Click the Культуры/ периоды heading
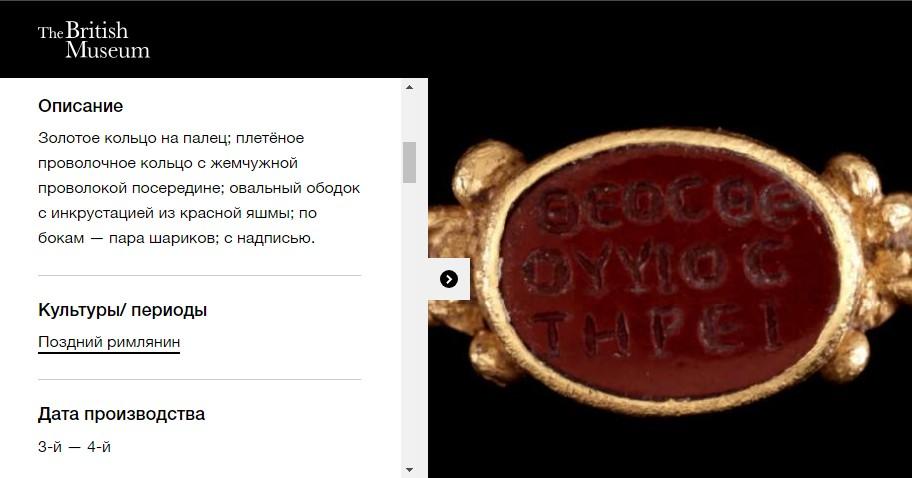Image resolution: width=912 pixels, height=478 pixels. (123, 310)
